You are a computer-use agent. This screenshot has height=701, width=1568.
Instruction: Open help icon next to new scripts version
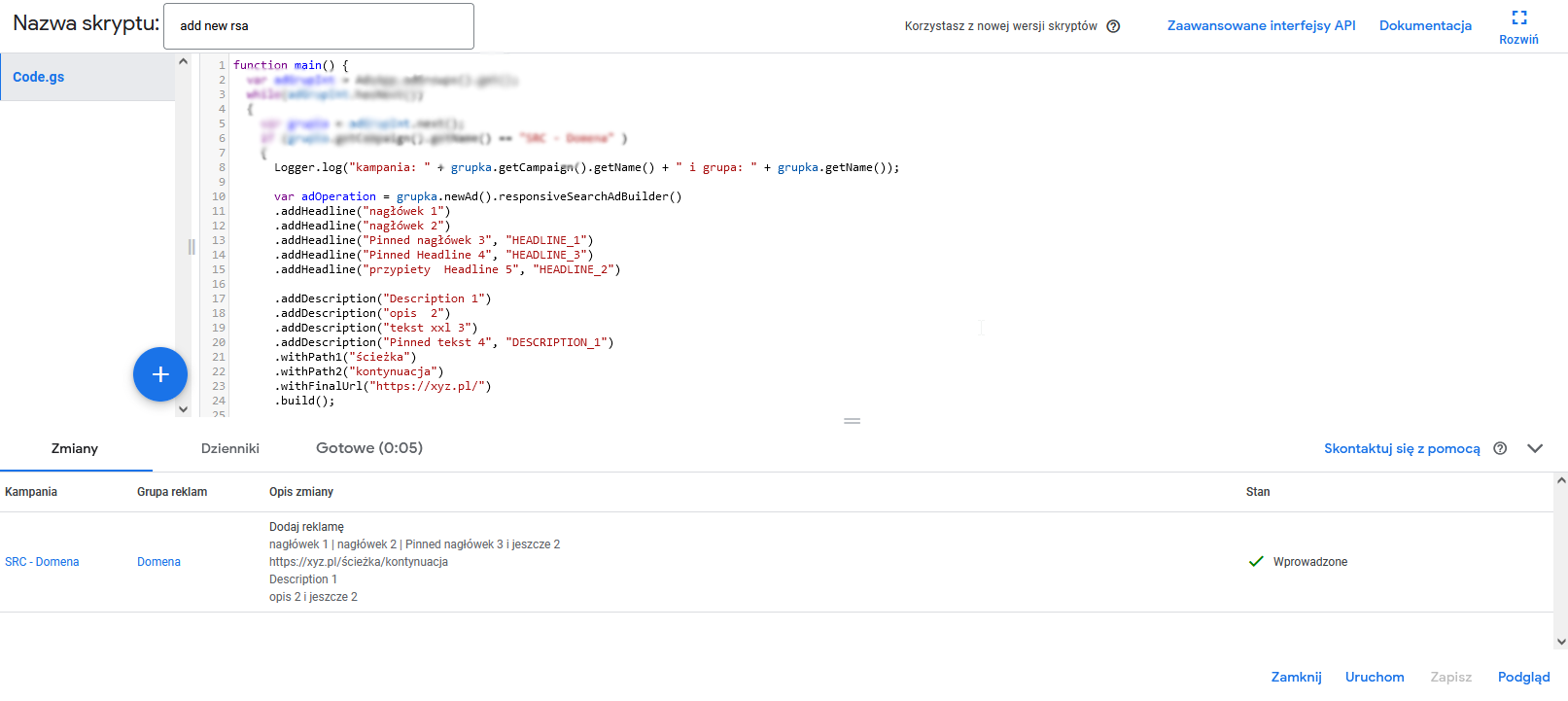pos(1113,26)
